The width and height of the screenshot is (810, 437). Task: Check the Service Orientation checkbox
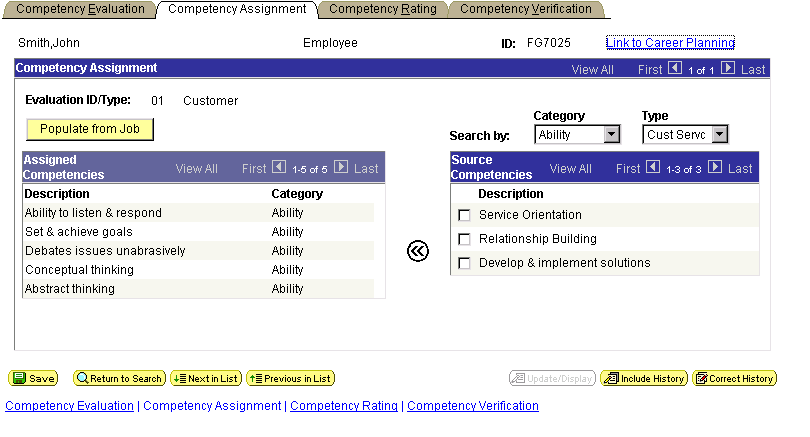click(464, 215)
